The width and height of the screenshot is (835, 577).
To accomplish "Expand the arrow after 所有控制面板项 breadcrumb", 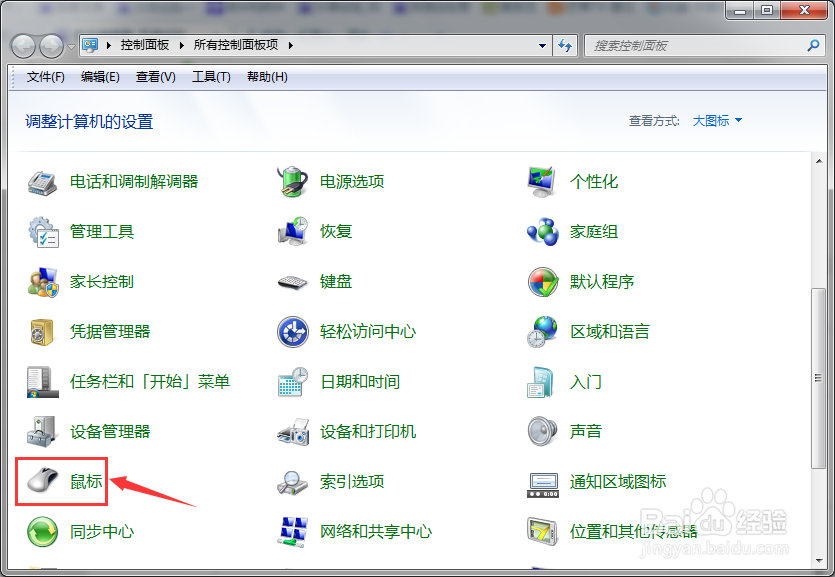I will point(291,45).
